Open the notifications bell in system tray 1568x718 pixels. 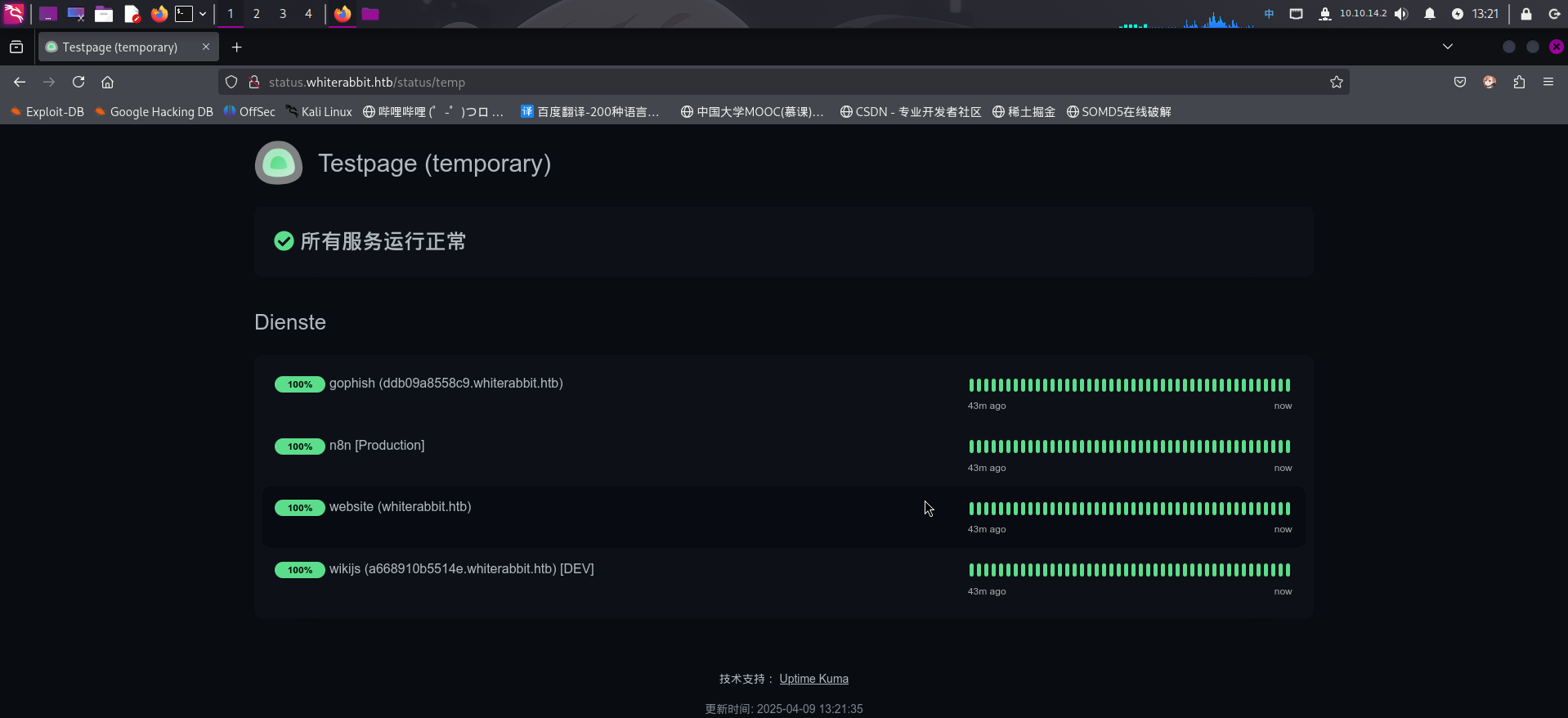(x=1429, y=14)
